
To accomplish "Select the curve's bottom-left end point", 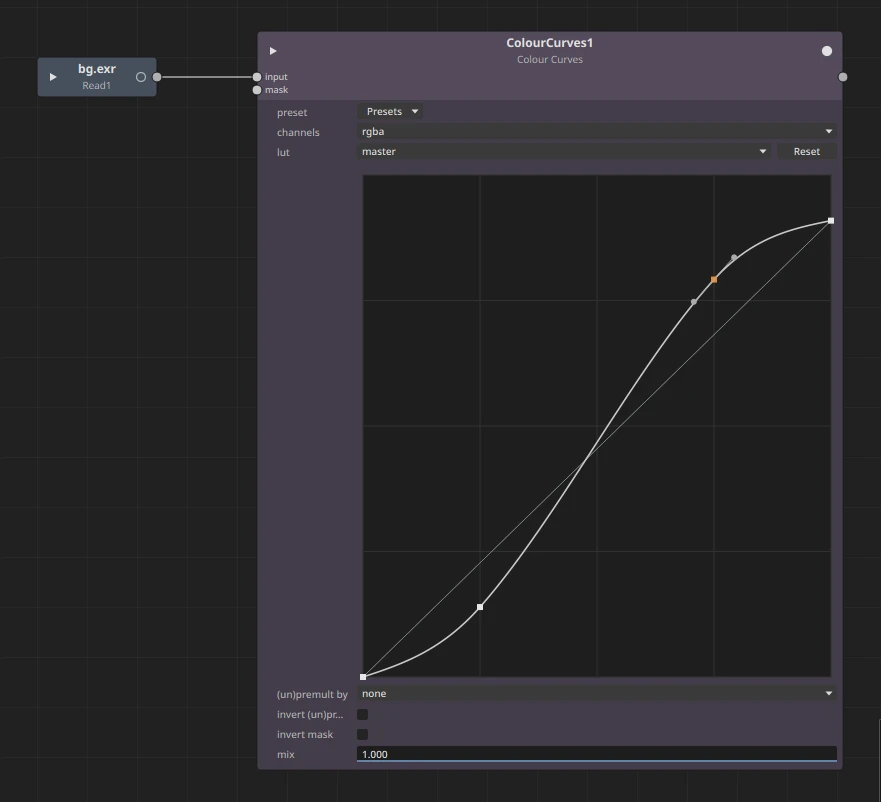I will coord(363,677).
